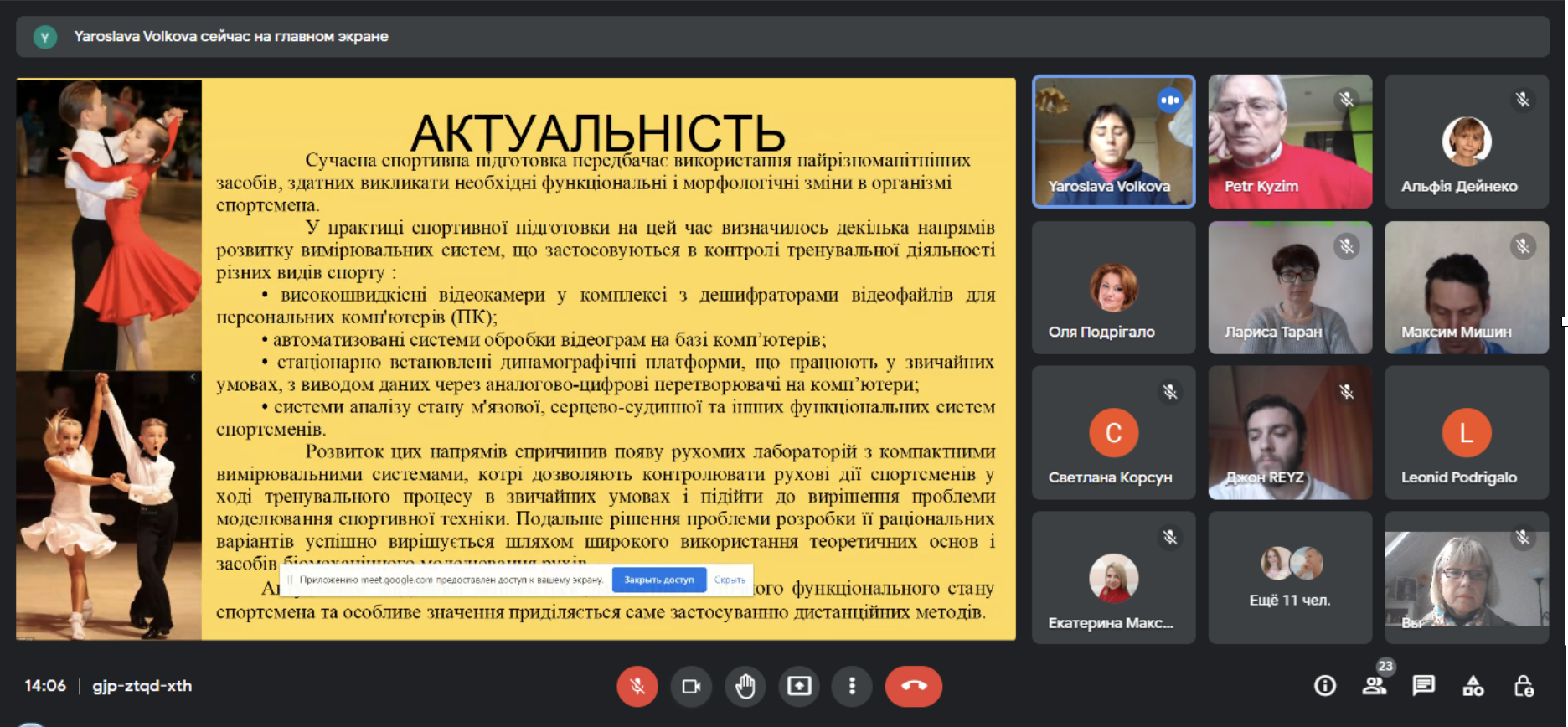Click the Екатерина Макс... name label

[x=1111, y=623]
